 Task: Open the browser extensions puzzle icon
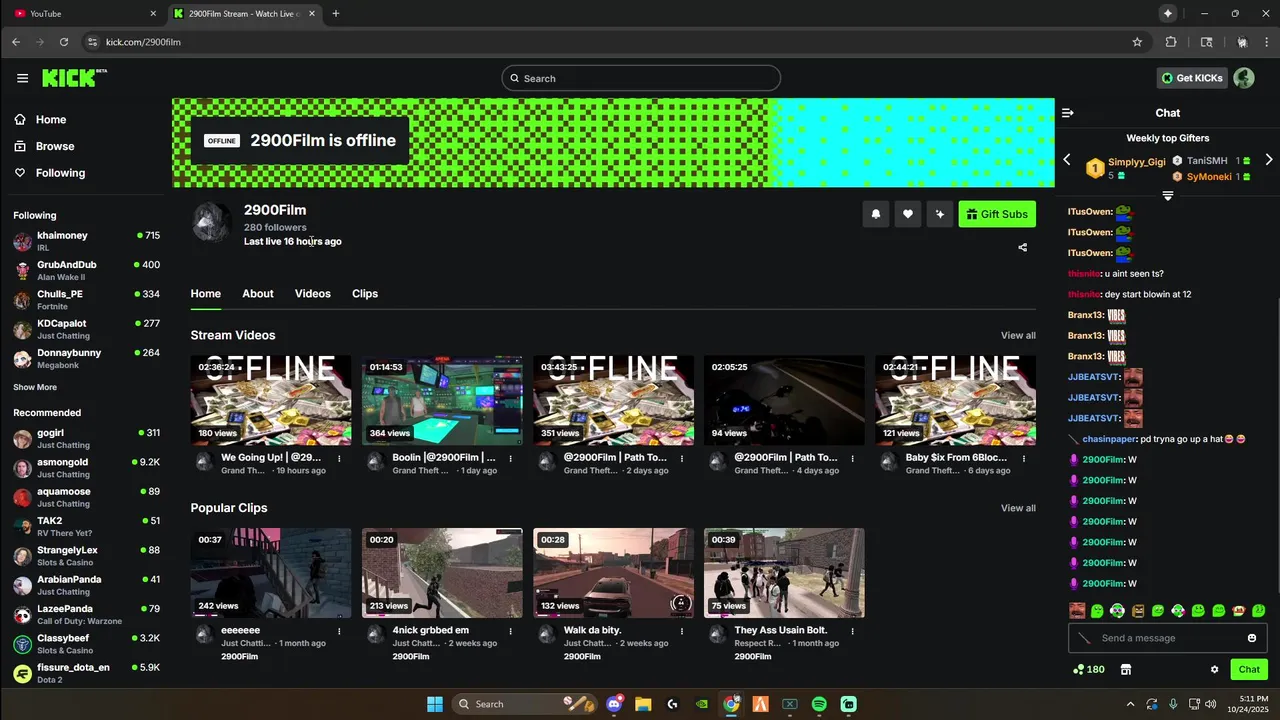(1171, 42)
